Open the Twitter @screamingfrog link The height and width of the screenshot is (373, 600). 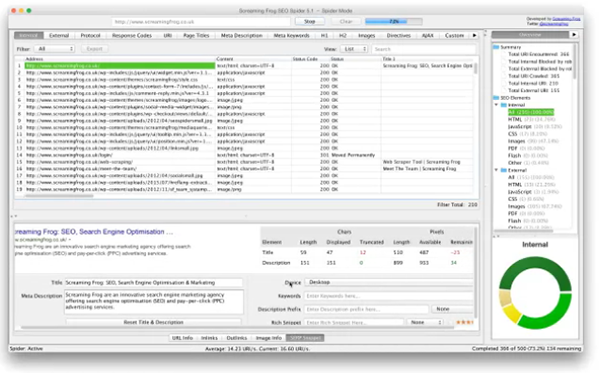[553, 24]
